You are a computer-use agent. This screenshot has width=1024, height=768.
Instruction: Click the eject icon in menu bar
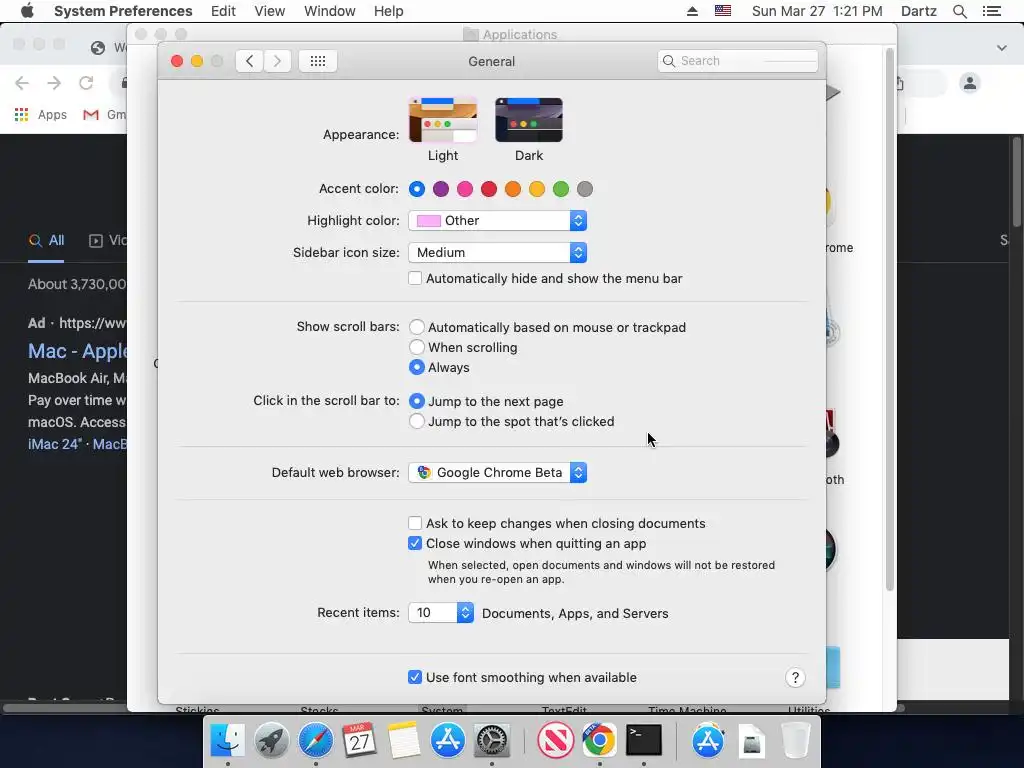coord(692,11)
